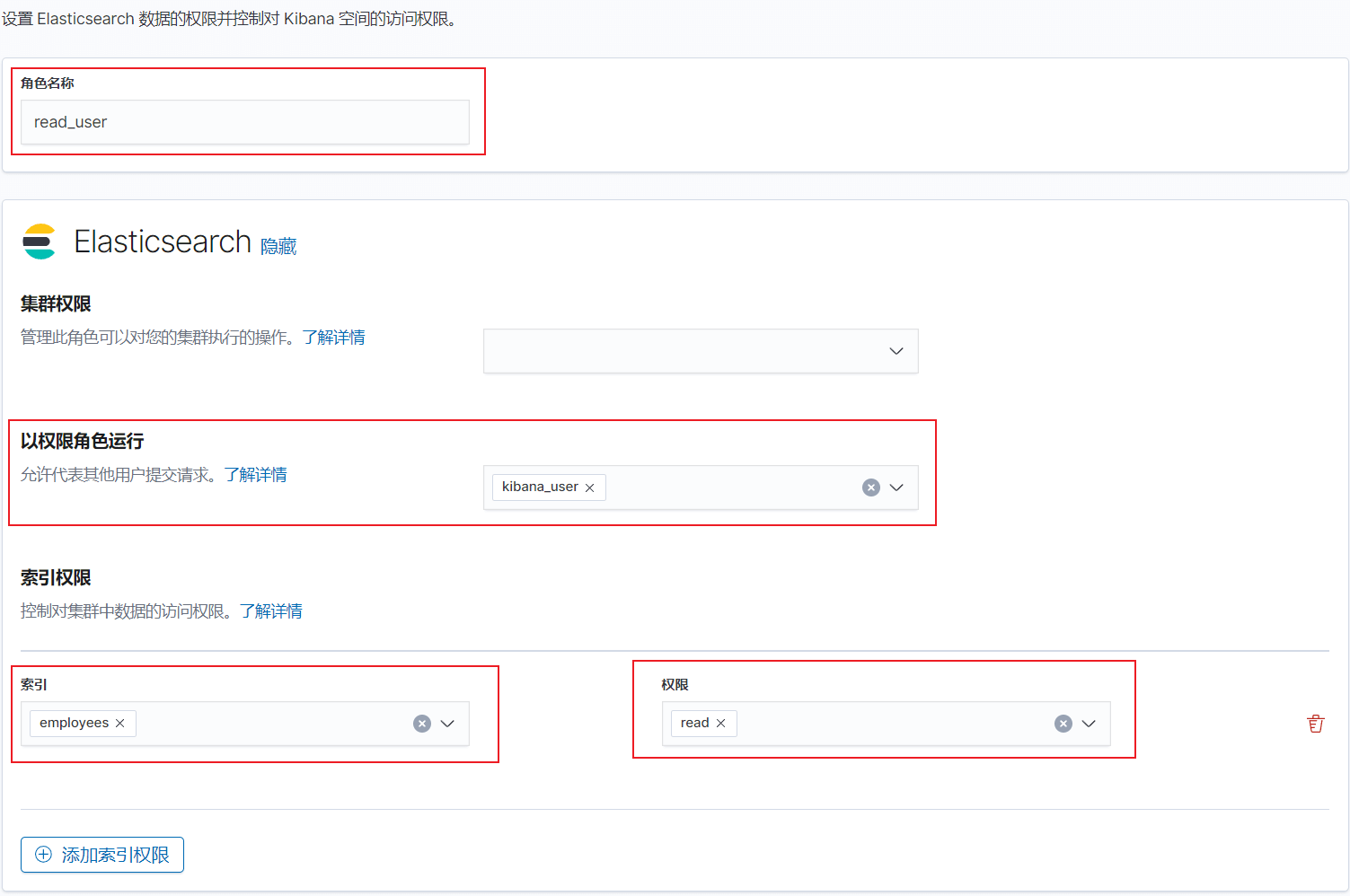Click the read tag text

click(694, 723)
